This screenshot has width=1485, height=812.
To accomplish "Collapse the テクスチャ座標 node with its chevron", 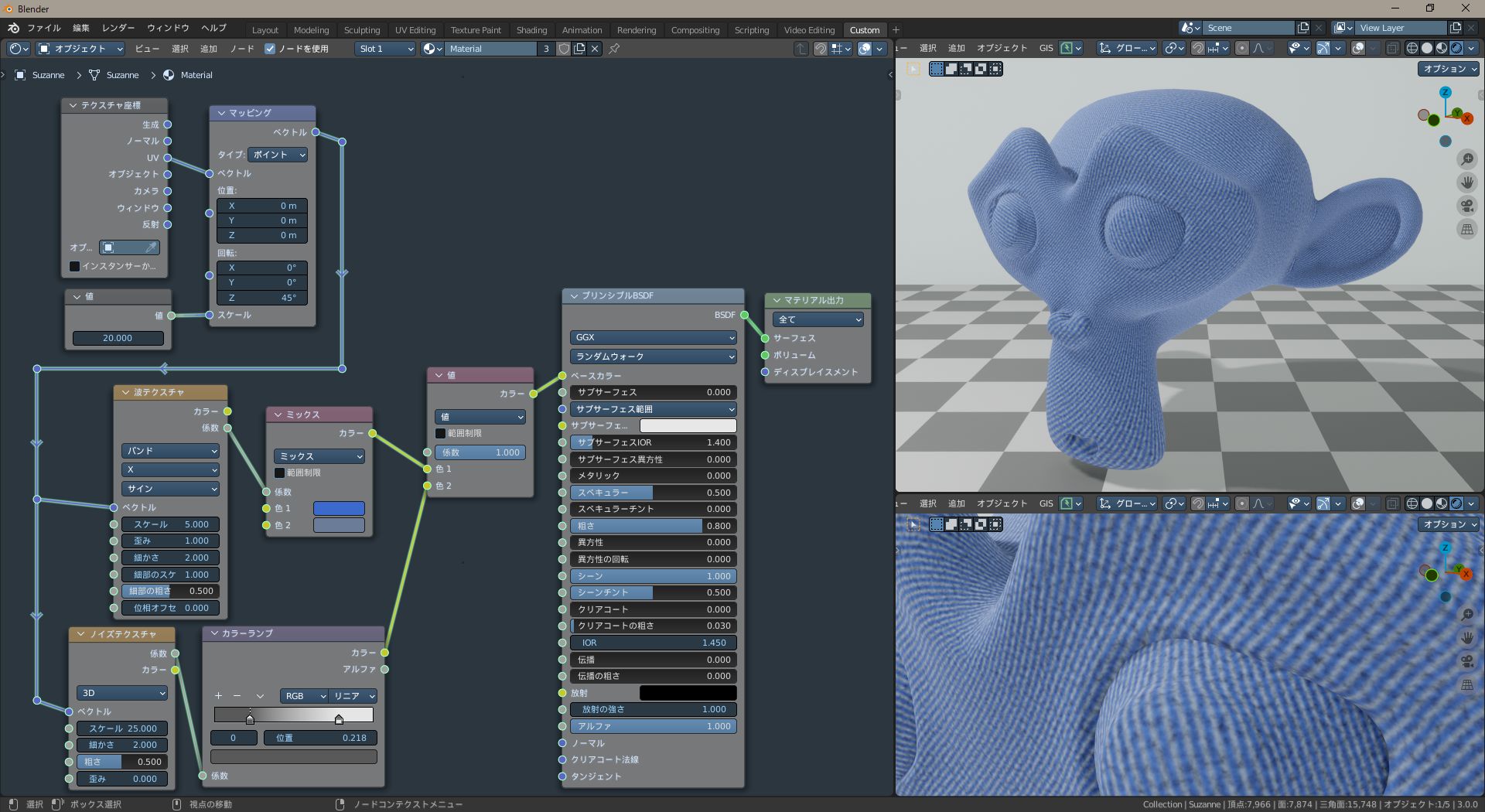I will tap(73, 105).
